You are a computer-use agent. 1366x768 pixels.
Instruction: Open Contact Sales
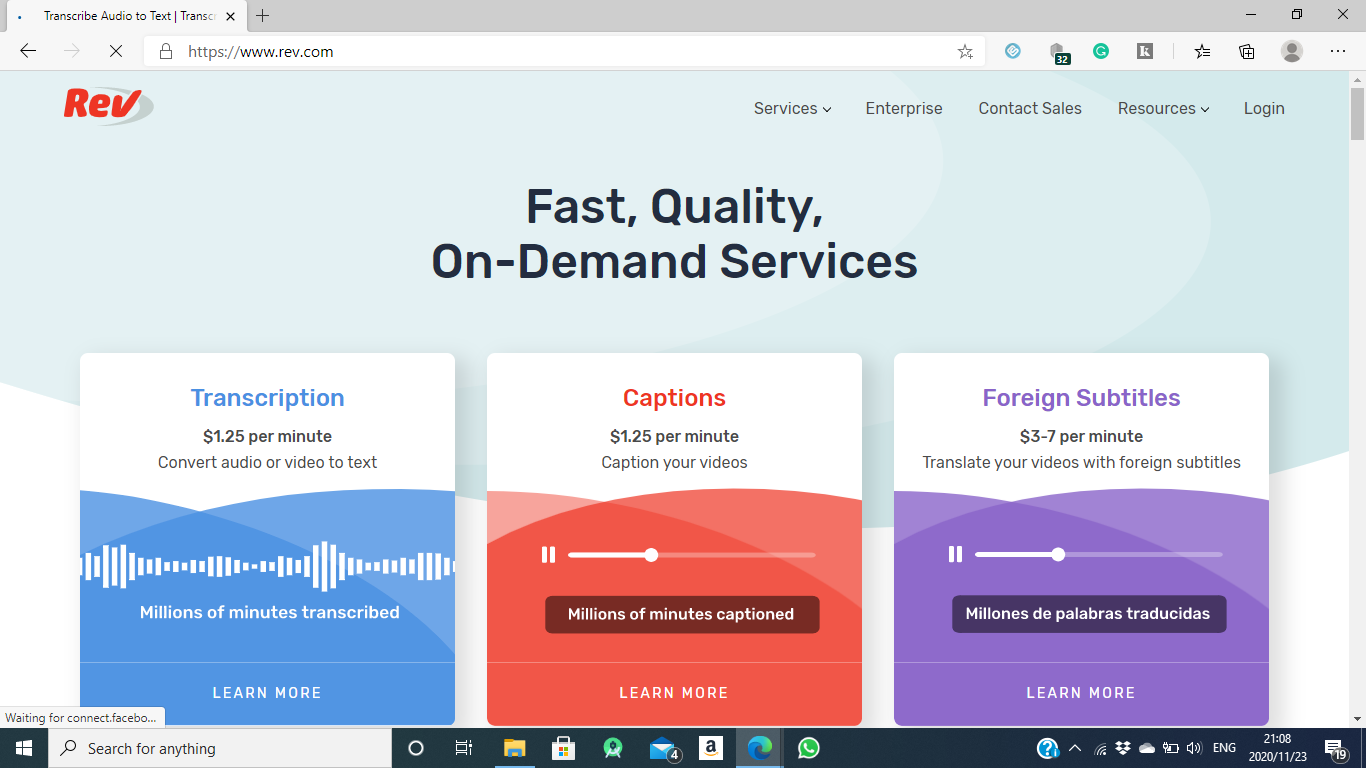[x=1030, y=108]
